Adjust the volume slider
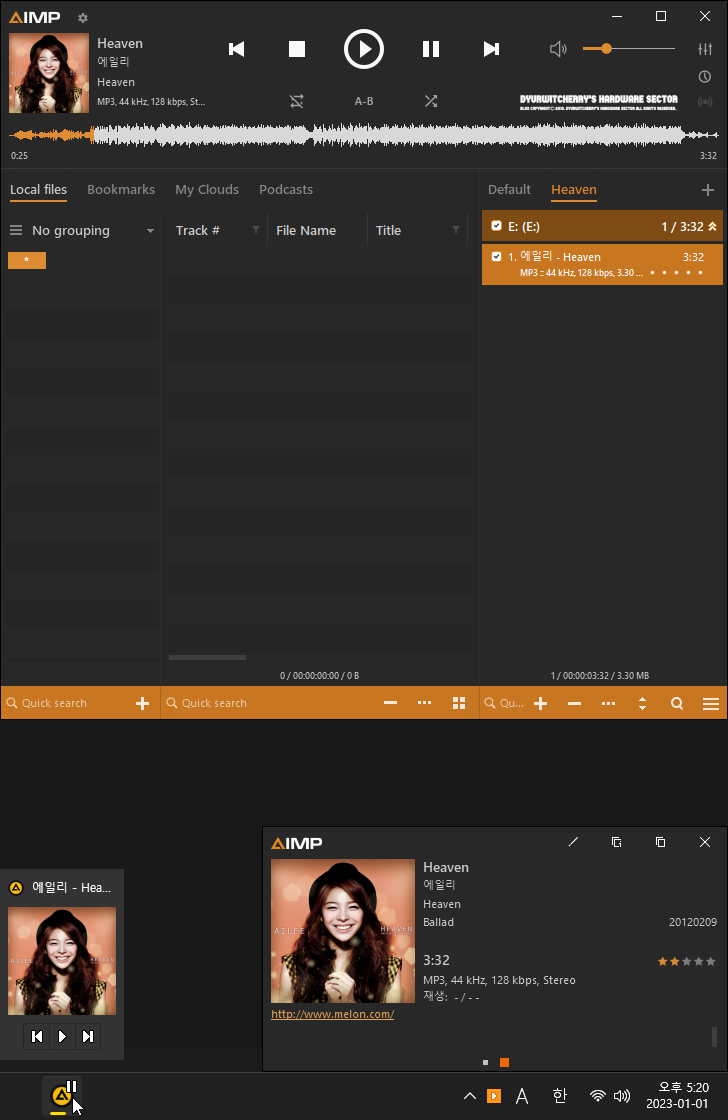The image size is (728, 1120). 629,49
